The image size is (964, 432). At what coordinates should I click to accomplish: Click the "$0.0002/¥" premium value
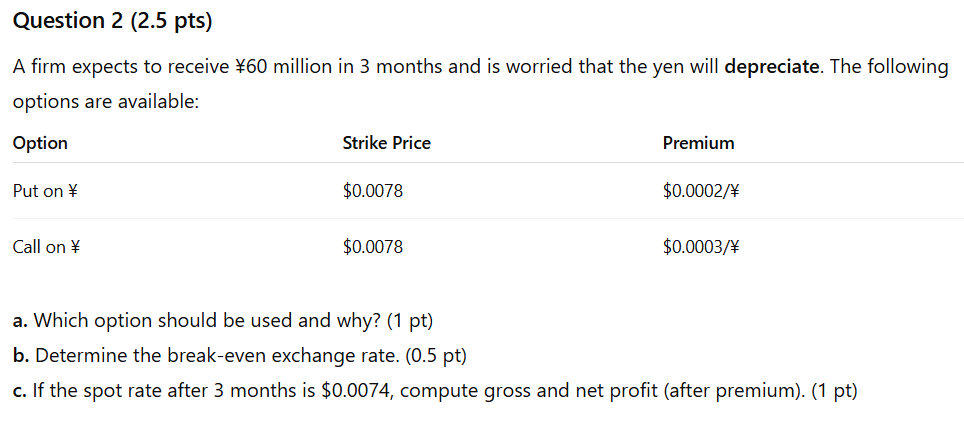700,190
